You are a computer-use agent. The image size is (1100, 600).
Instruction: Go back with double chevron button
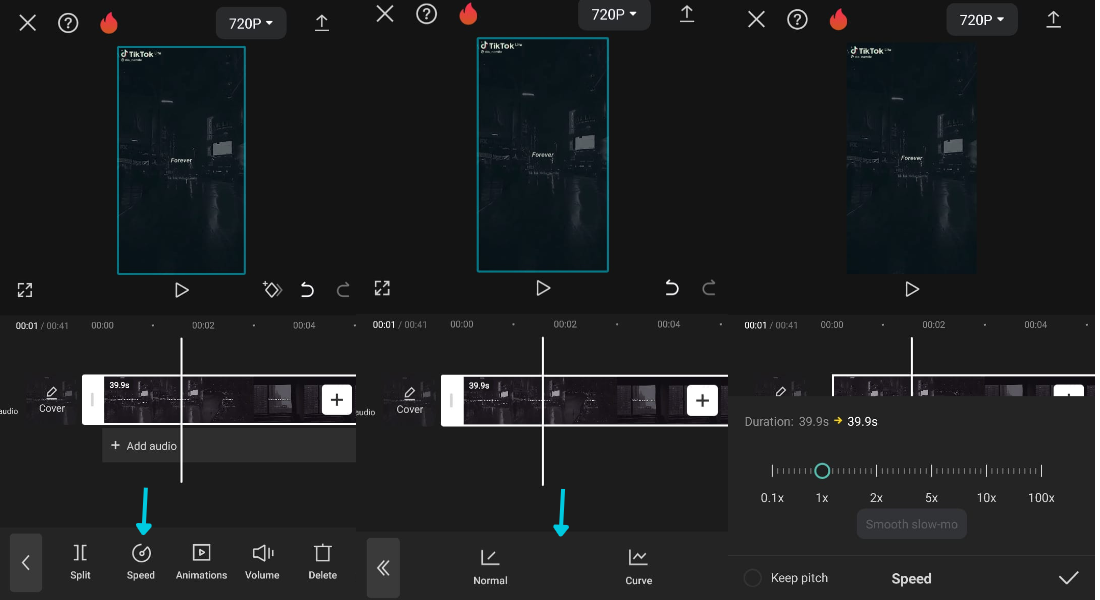coord(383,568)
